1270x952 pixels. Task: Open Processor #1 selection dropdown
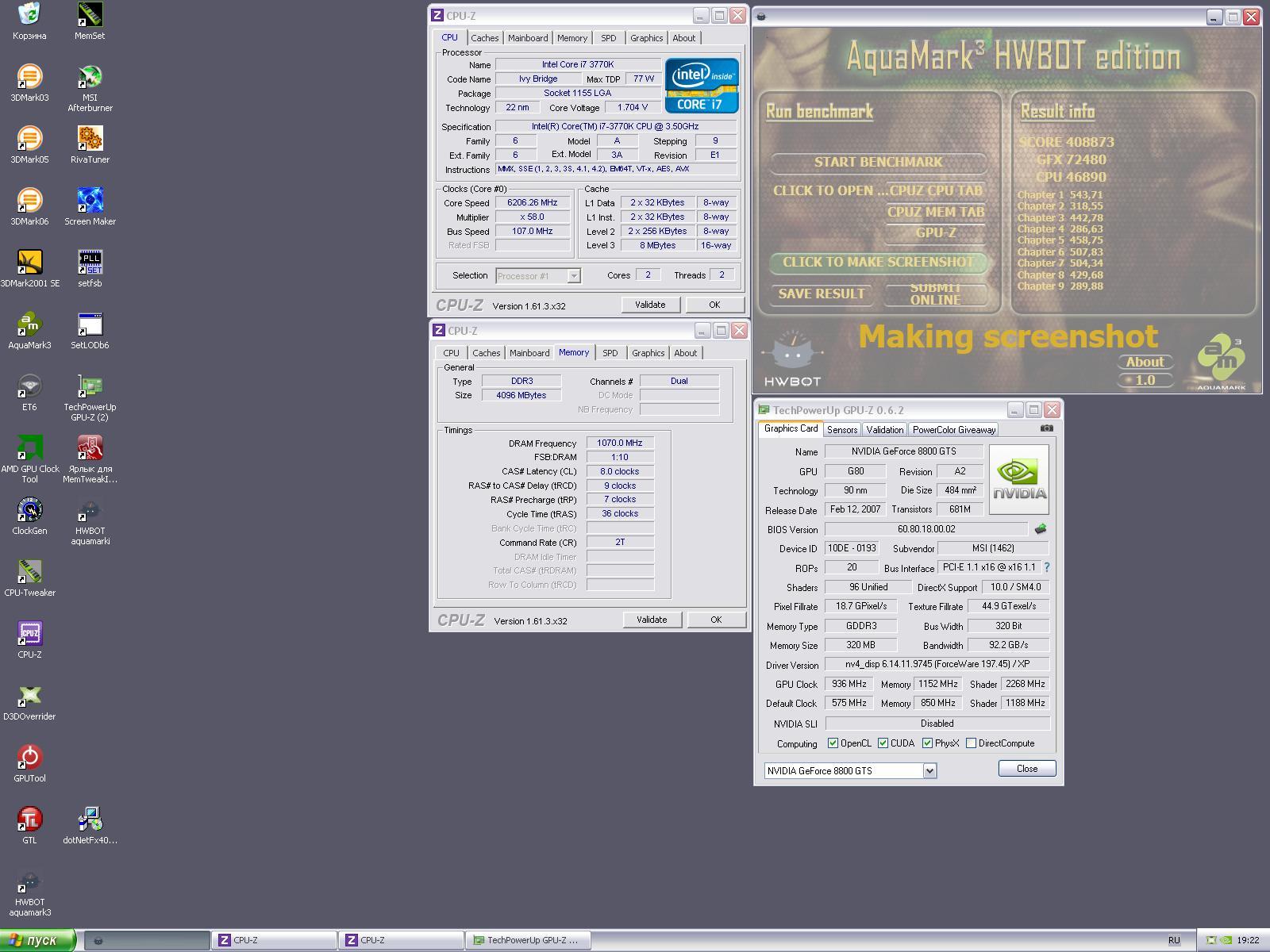point(573,276)
